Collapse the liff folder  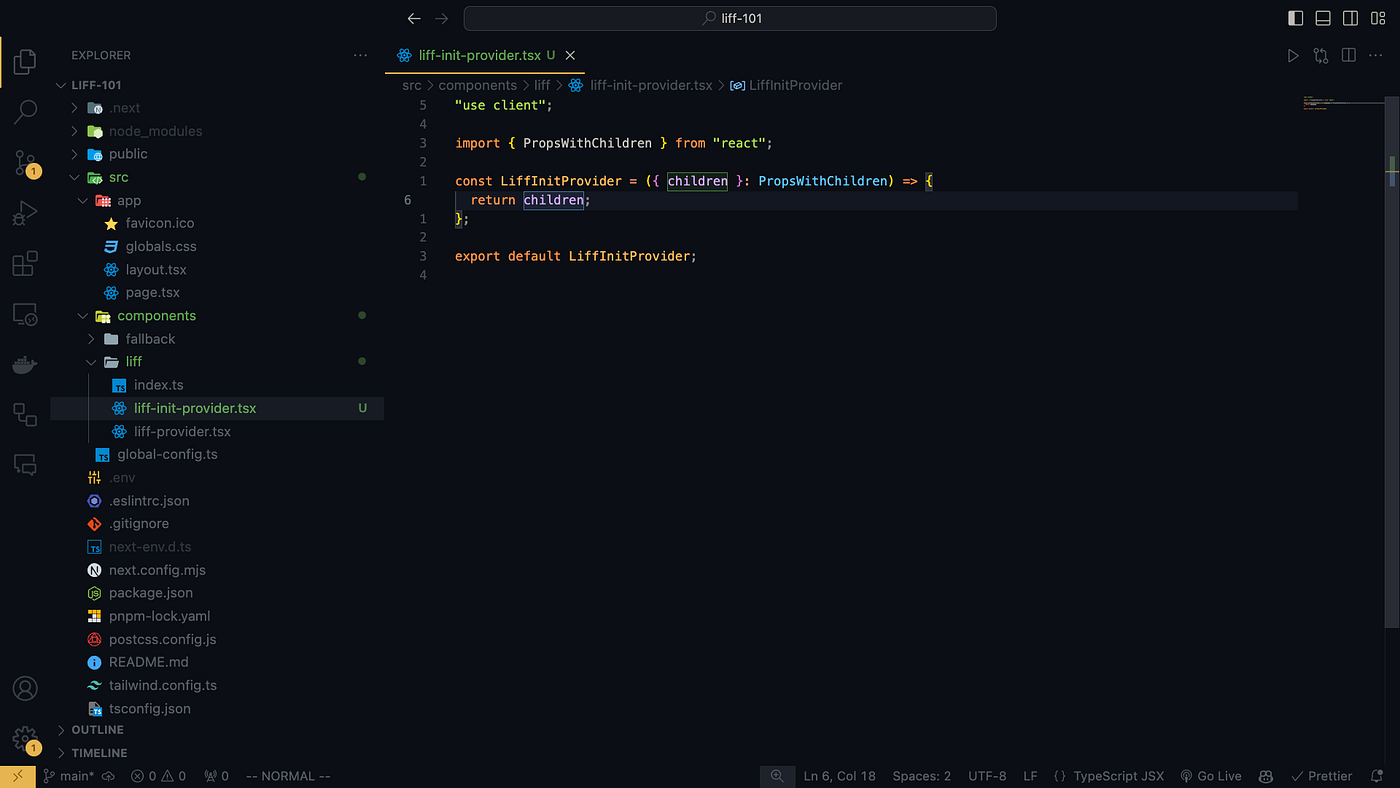[x=217, y=362]
